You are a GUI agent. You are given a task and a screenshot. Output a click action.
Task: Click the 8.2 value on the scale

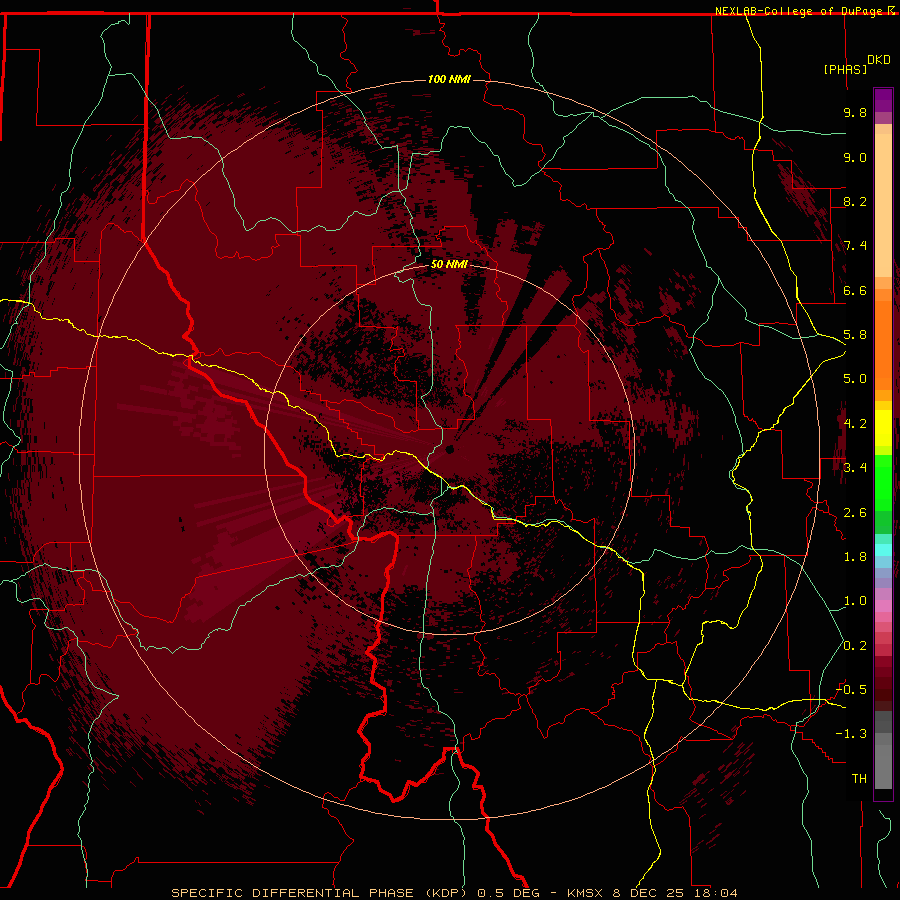pos(855,201)
